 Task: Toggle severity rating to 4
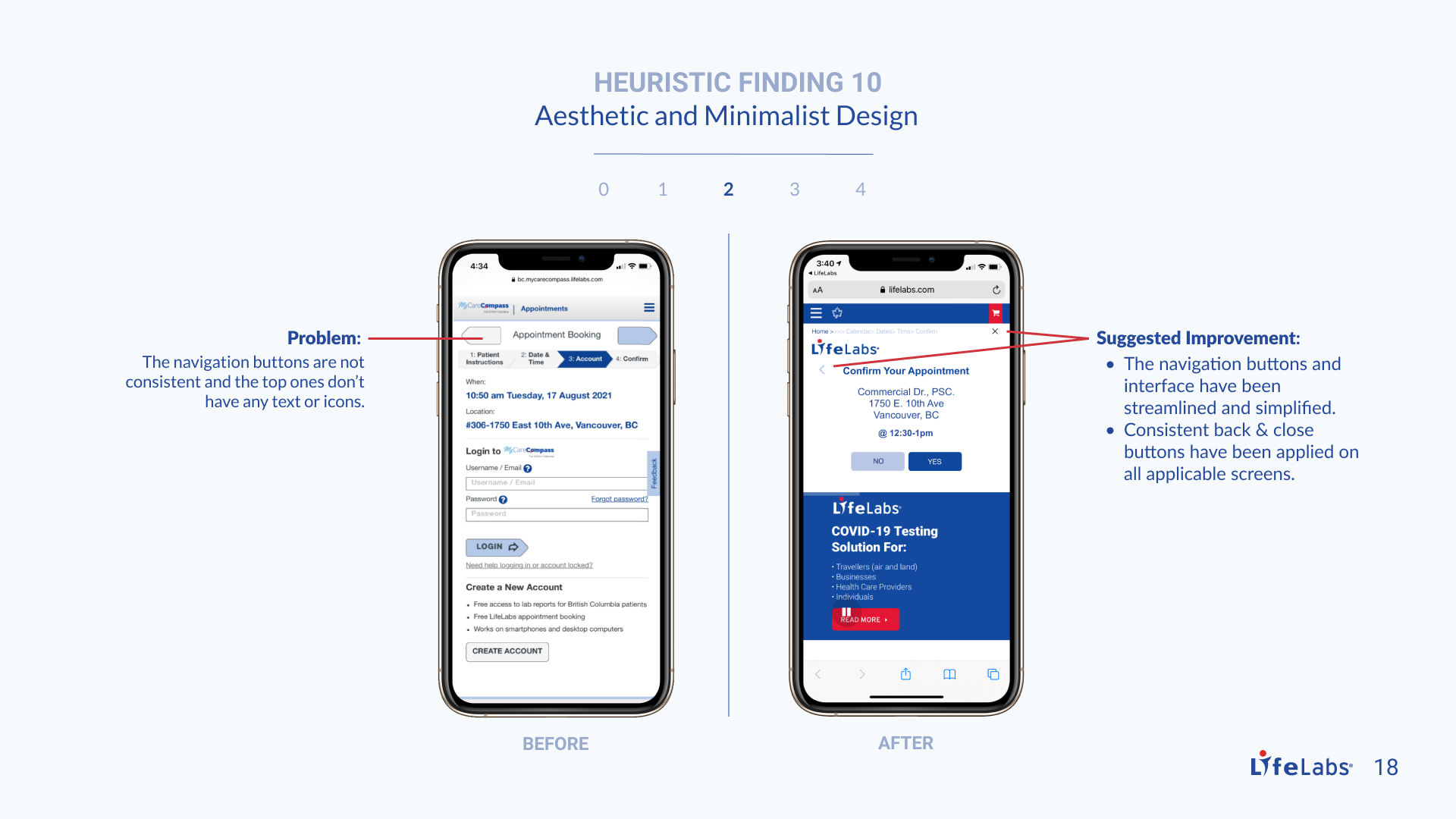pyautogui.click(x=857, y=189)
